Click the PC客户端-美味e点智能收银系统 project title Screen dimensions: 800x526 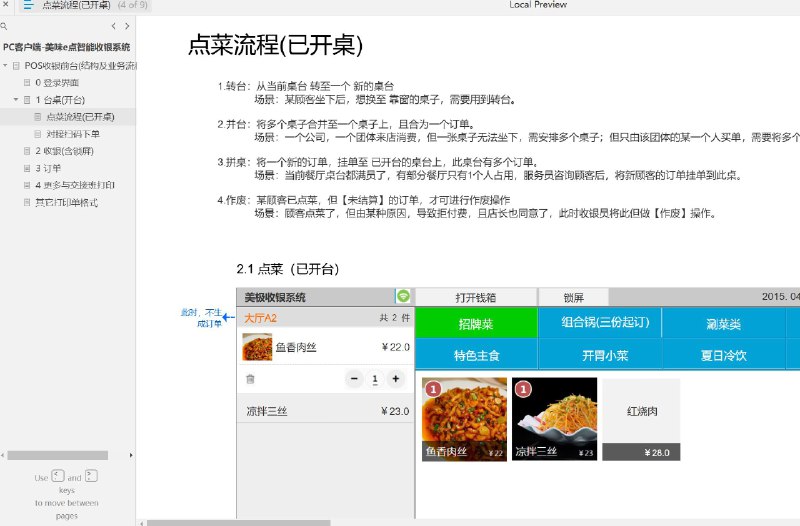(x=67, y=47)
